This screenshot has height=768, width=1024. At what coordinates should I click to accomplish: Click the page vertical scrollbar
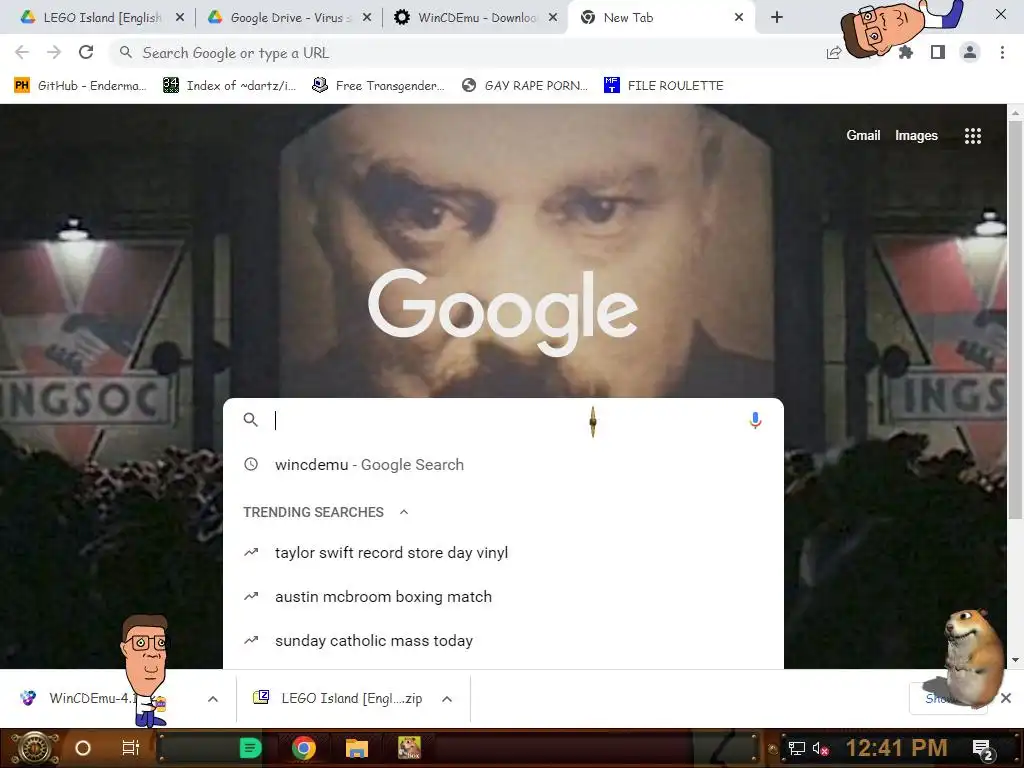tap(1015, 320)
